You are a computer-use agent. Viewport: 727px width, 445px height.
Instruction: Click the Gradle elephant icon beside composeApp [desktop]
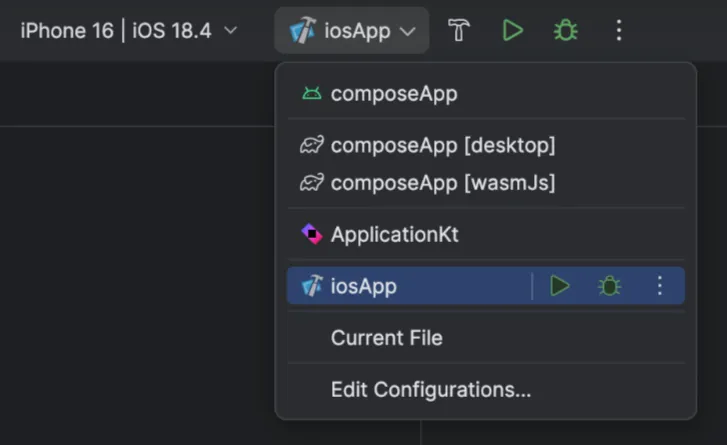pyautogui.click(x=312, y=145)
